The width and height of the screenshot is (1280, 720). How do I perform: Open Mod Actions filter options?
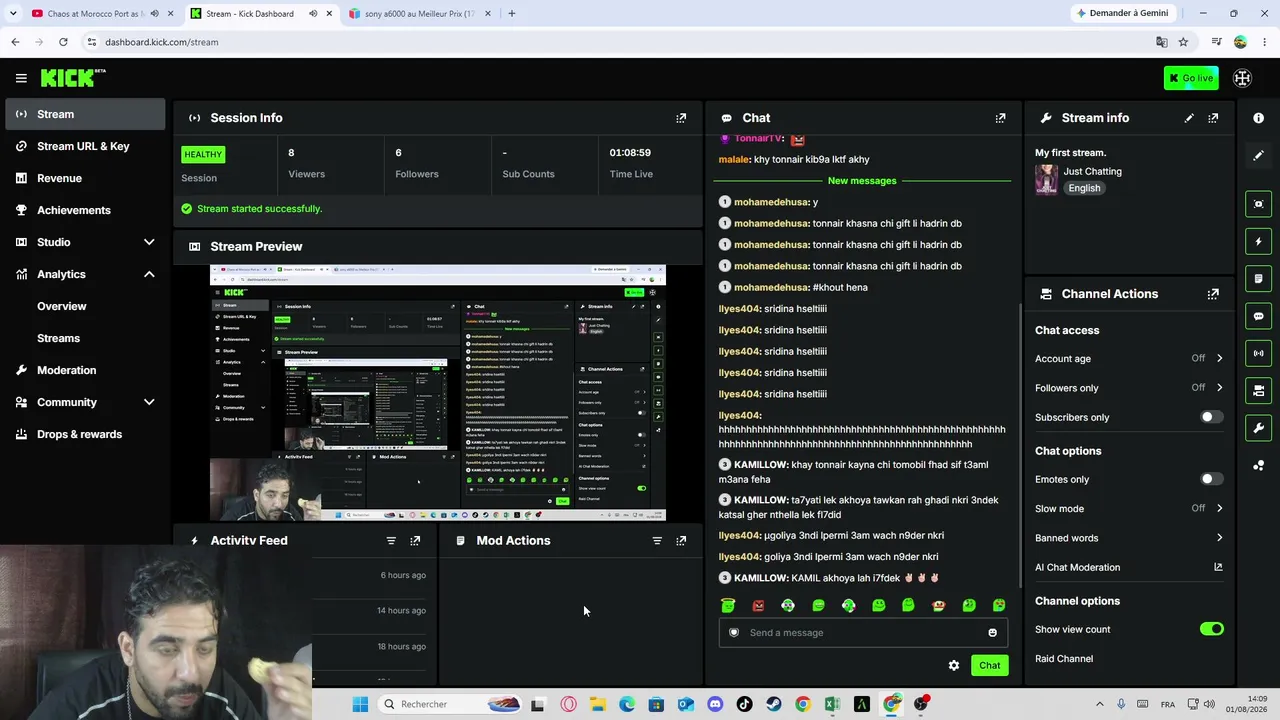(x=657, y=541)
